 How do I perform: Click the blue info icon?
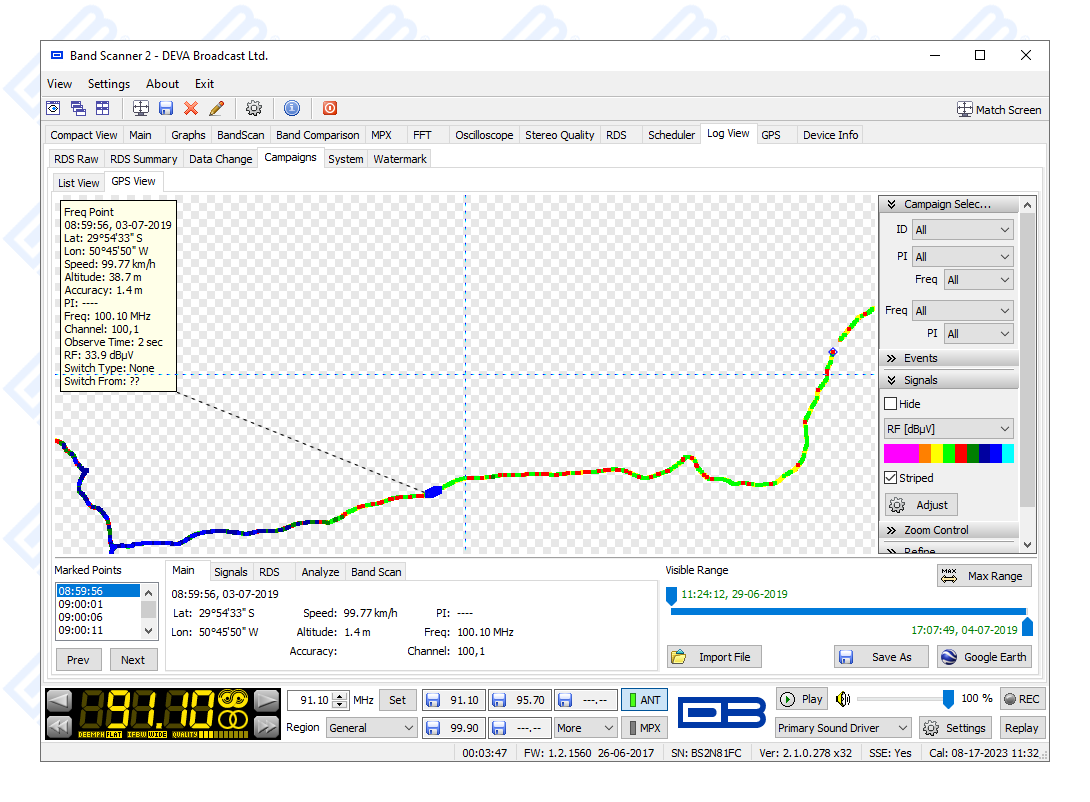pyautogui.click(x=292, y=108)
